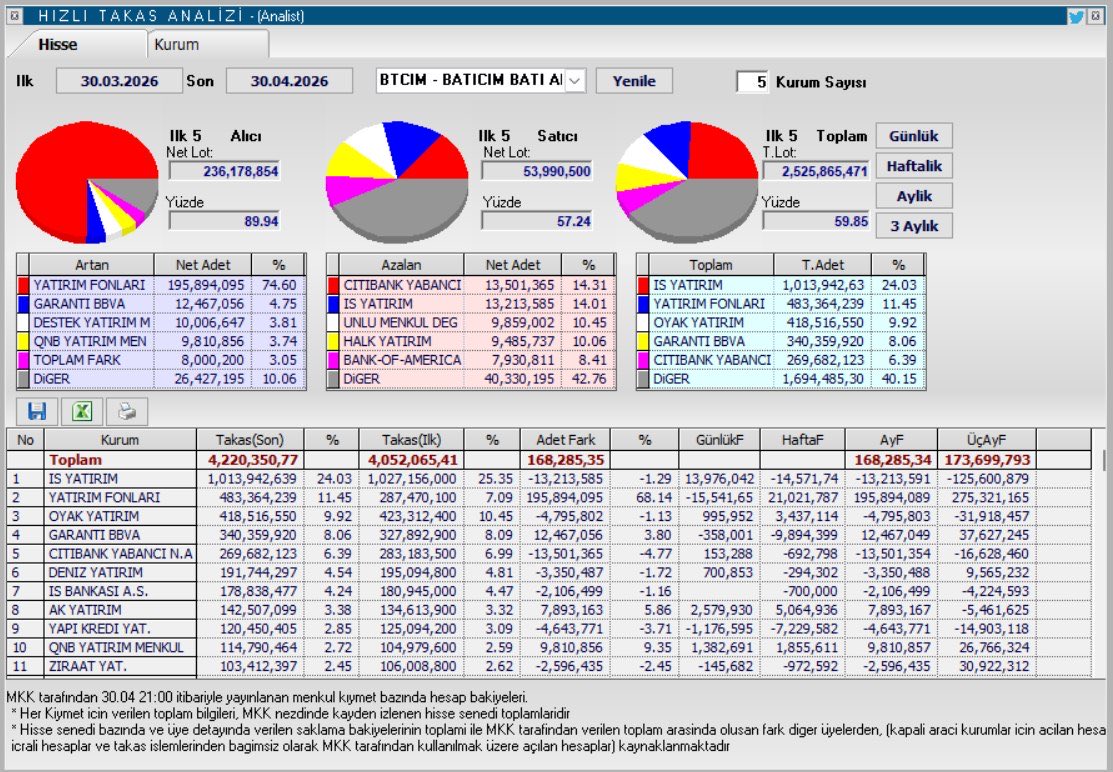The width and height of the screenshot is (1113, 772).
Task: Select the CITIBANK YABANCI N.A row
Action: click(x=549, y=553)
